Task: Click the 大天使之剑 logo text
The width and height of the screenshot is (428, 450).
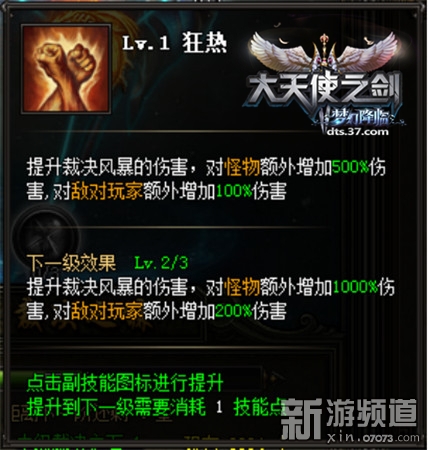Action: click(x=324, y=91)
